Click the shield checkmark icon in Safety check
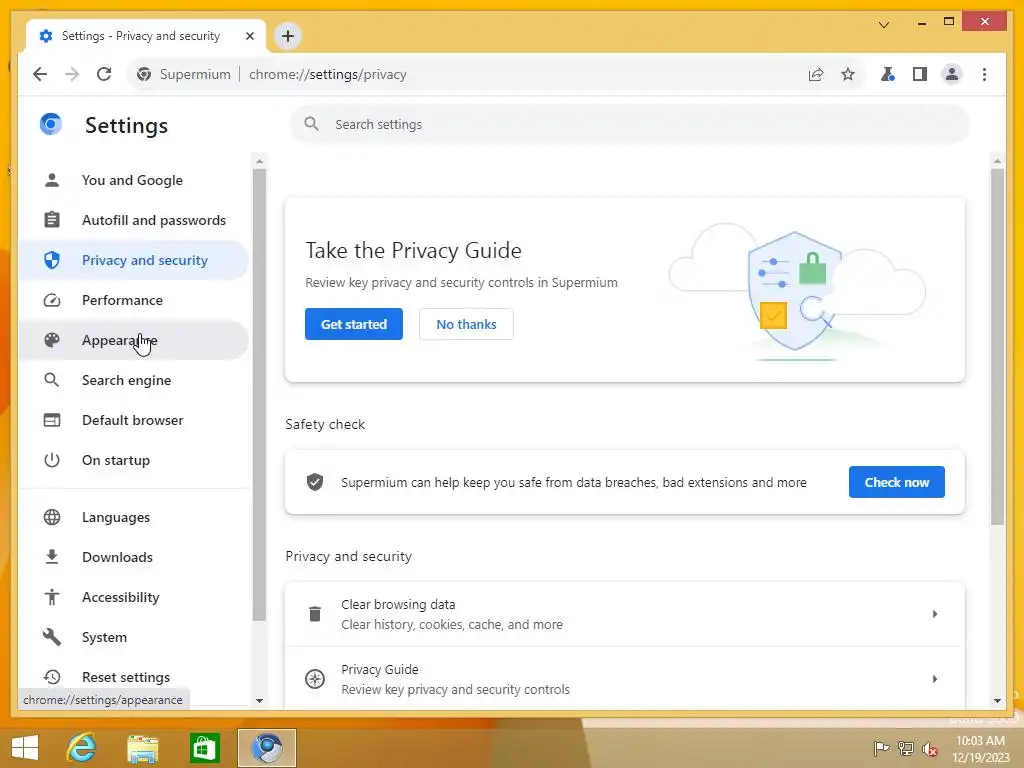1024x768 pixels. [x=315, y=482]
